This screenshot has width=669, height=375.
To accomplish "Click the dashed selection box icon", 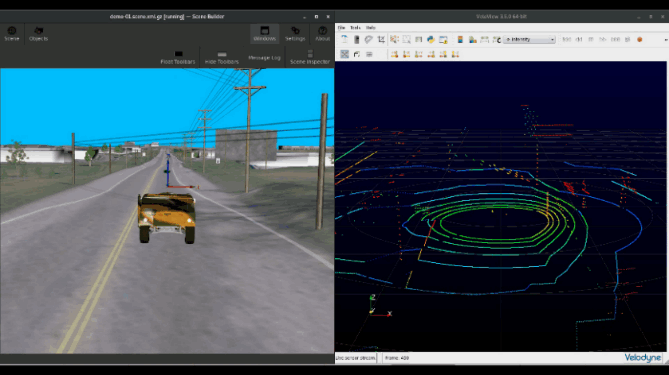I will (x=406, y=40).
